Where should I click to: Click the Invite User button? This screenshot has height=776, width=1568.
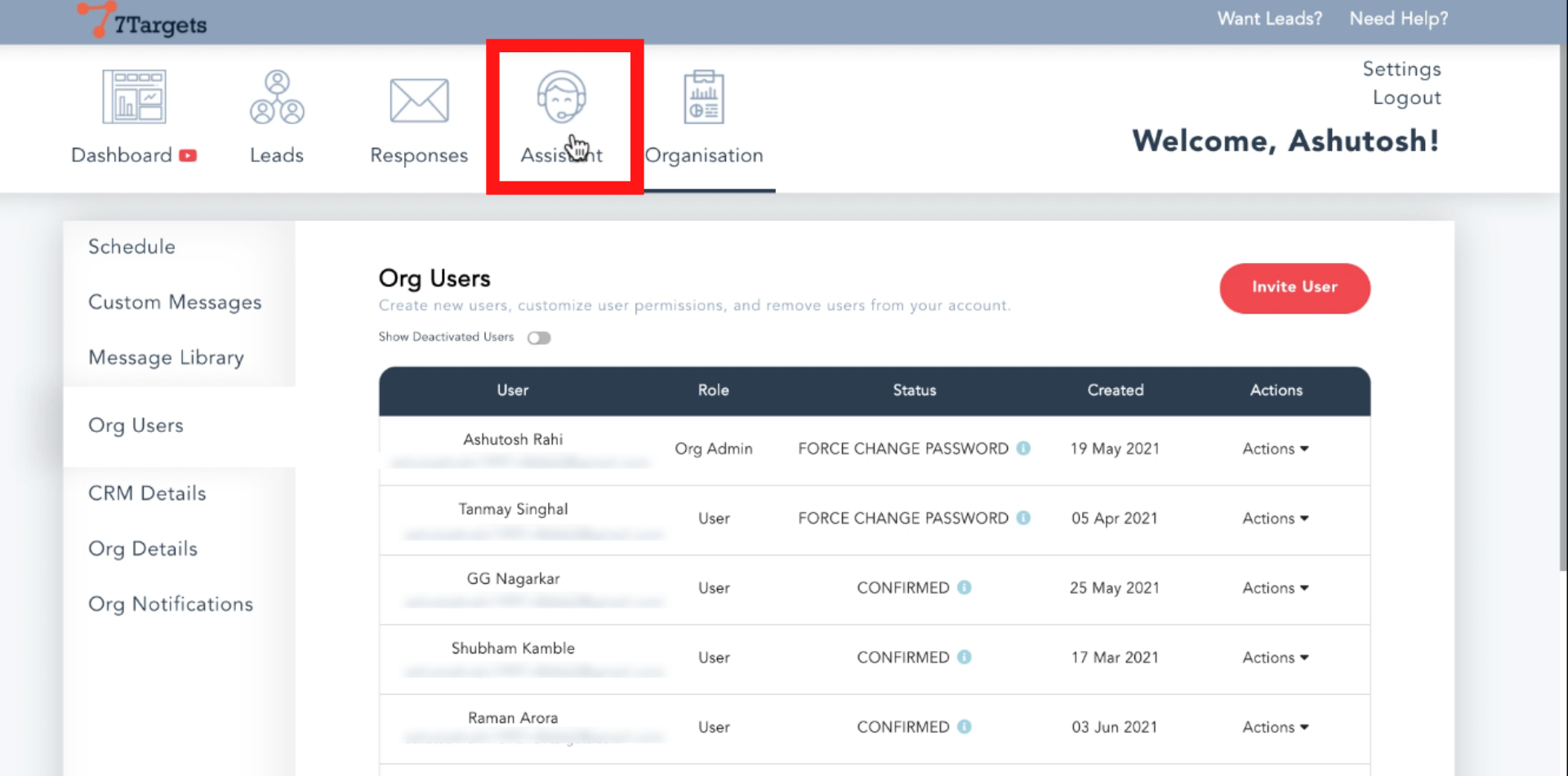[1294, 288]
